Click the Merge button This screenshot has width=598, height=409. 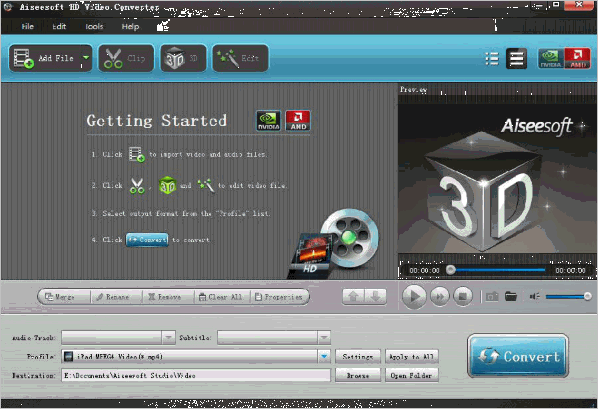click(x=64, y=297)
